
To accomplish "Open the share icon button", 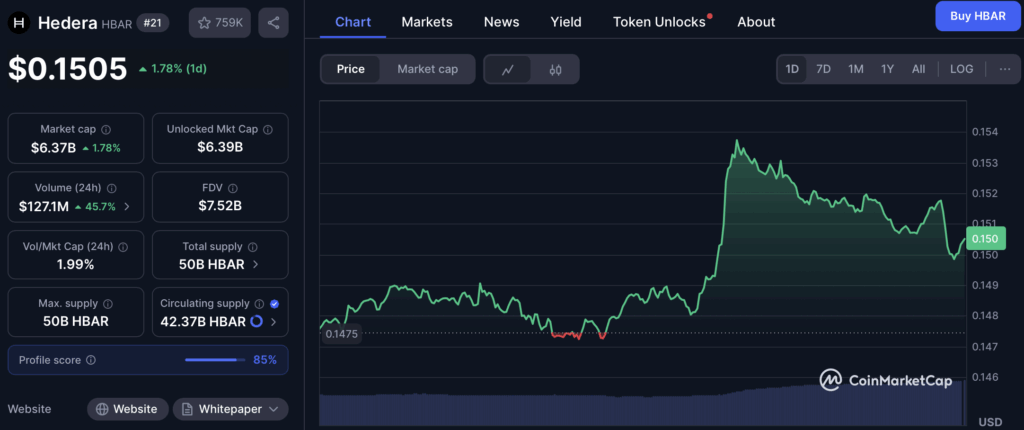I will pos(274,23).
